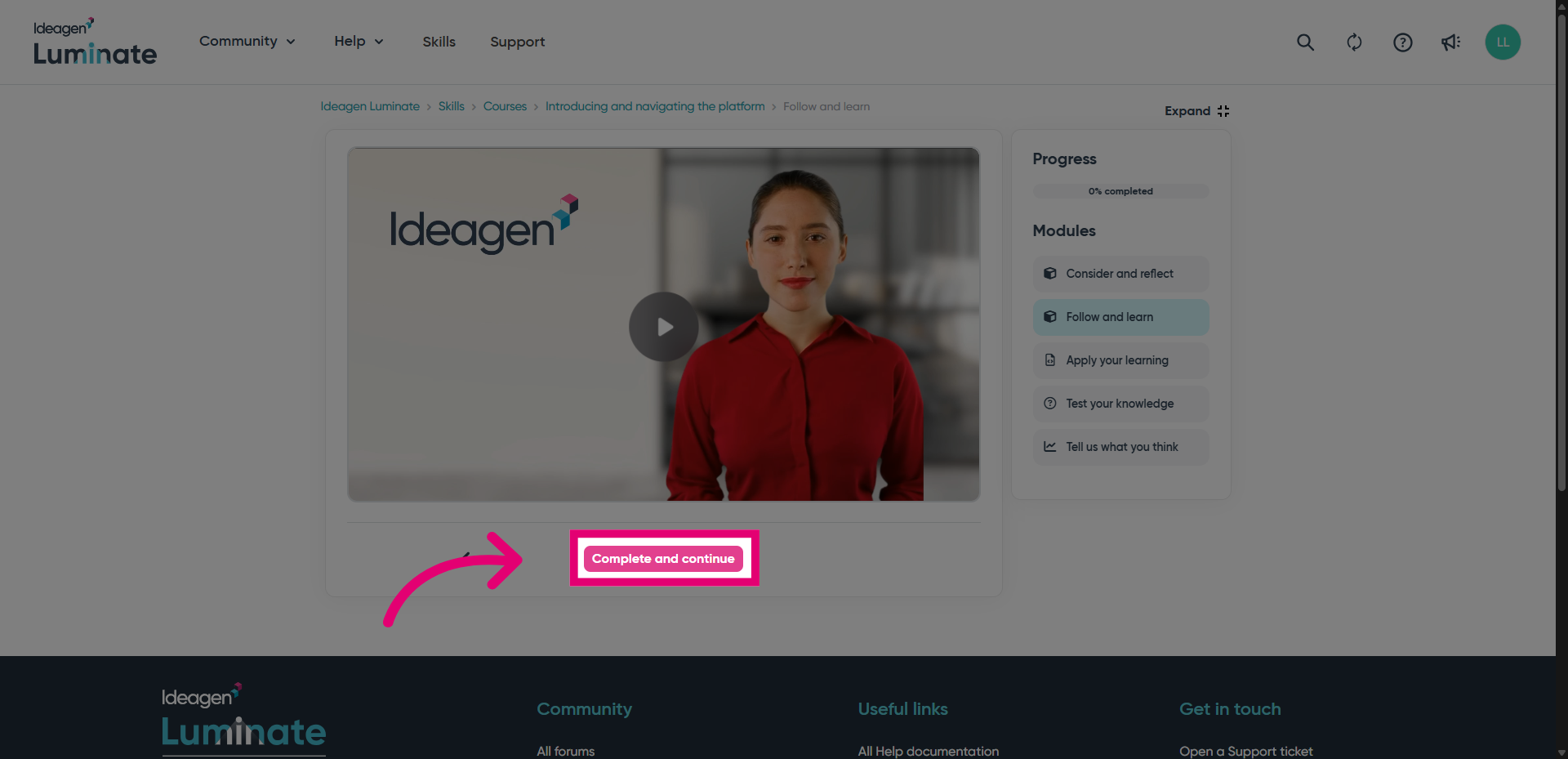
Task: Click the Useful links footer heading
Action: click(903, 709)
